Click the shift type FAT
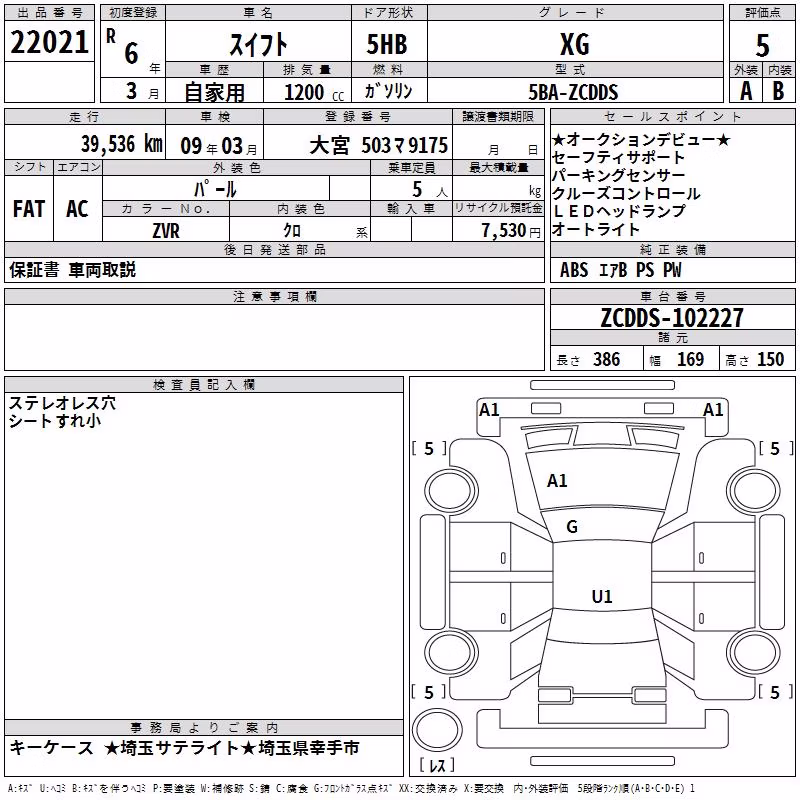Viewport: 800px width, 800px height. pos(29,209)
